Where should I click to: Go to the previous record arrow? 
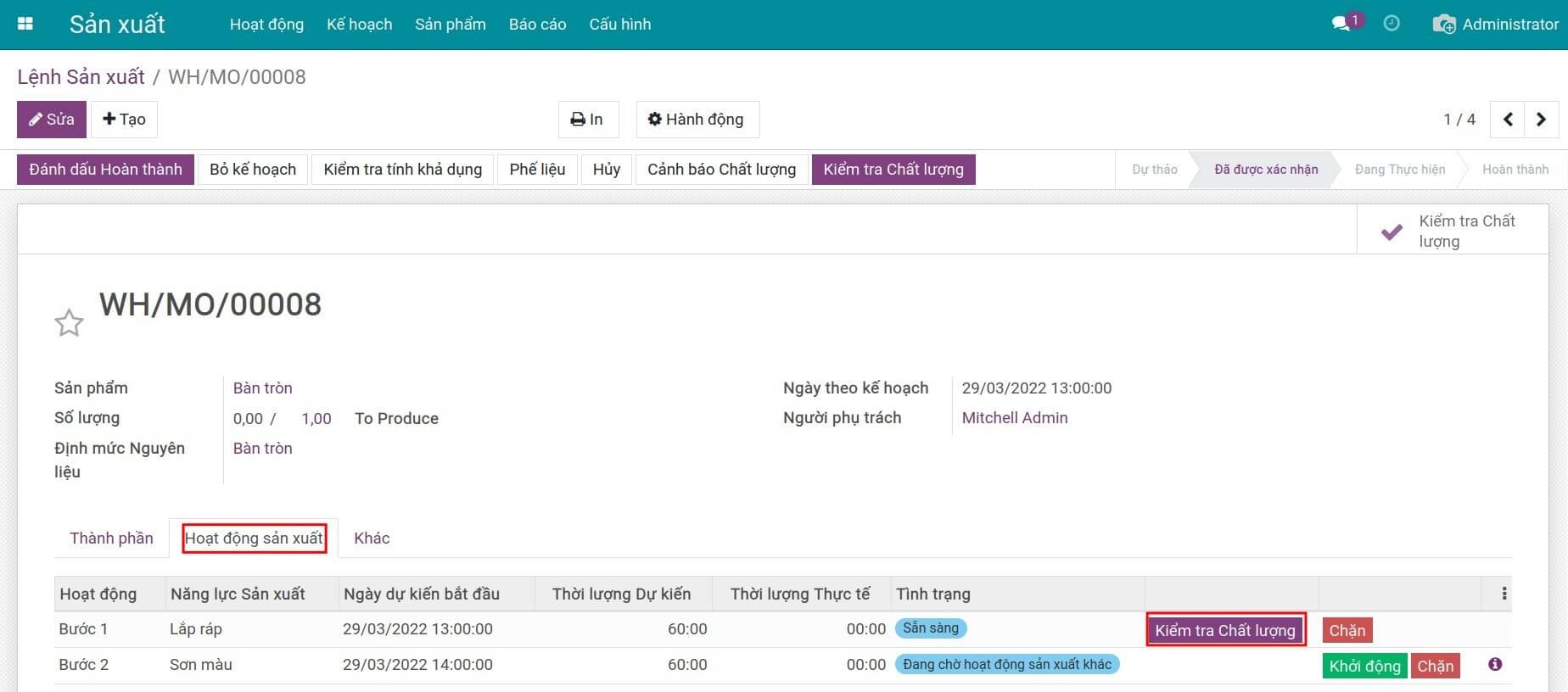pyautogui.click(x=1508, y=120)
